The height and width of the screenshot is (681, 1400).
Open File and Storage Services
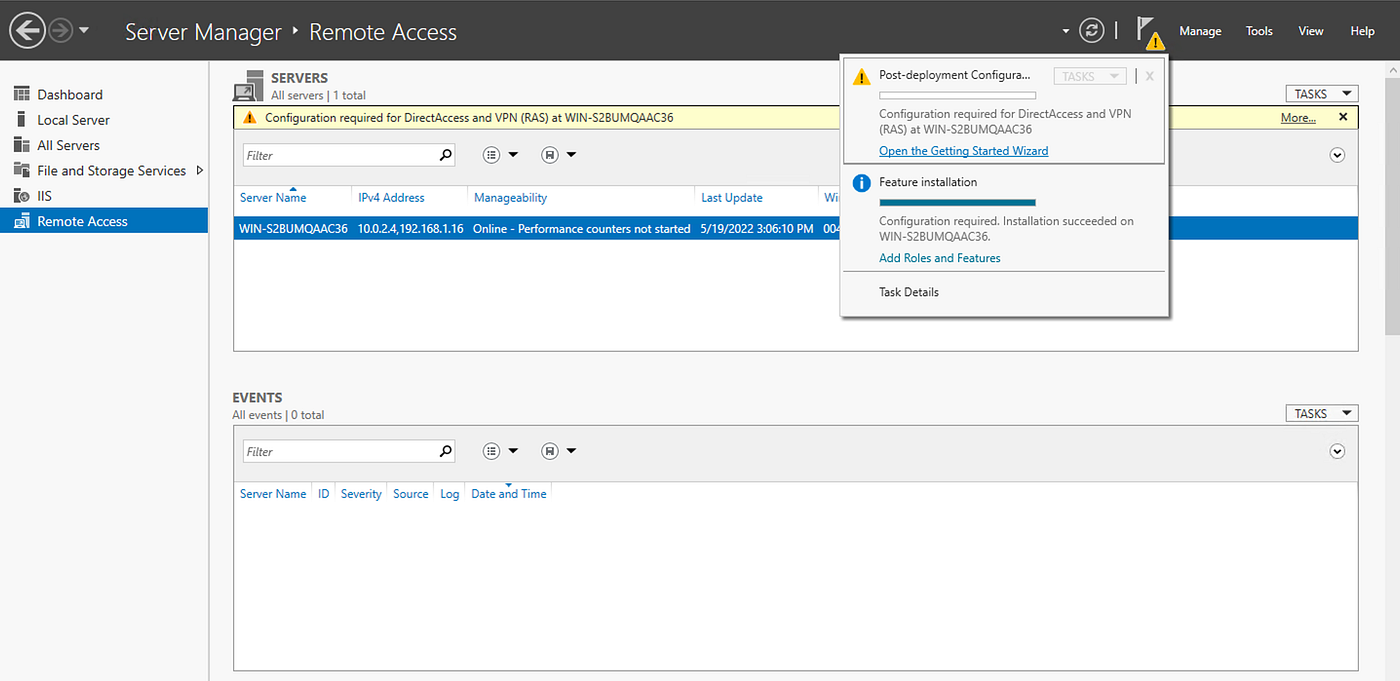(x=108, y=170)
